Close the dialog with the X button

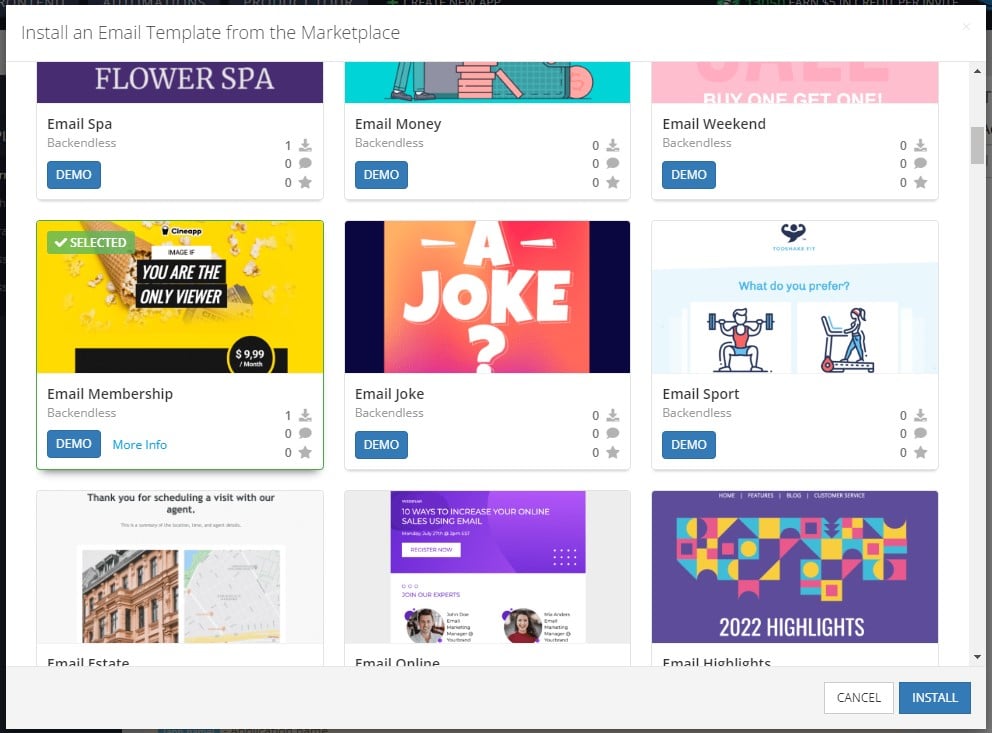[966, 26]
